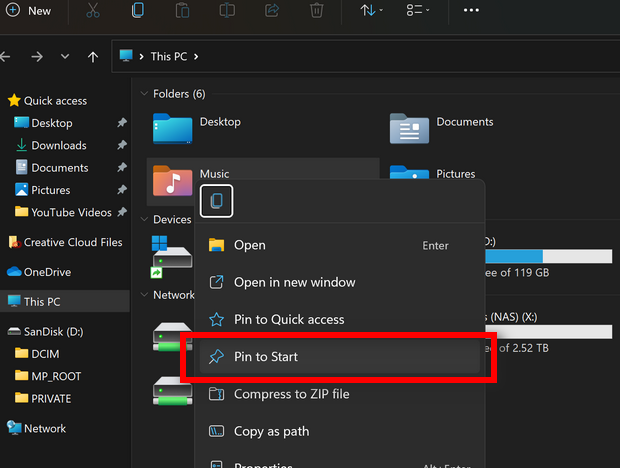Open OneDrive in sidebar
Viewport: 620px width, 468px height.
[x=39, y=272]
